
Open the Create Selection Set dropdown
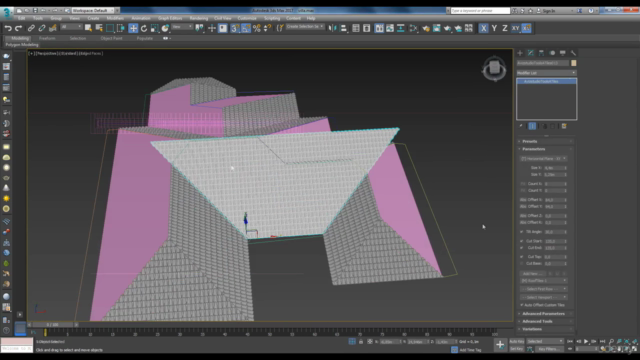click(x=305, y=27)
